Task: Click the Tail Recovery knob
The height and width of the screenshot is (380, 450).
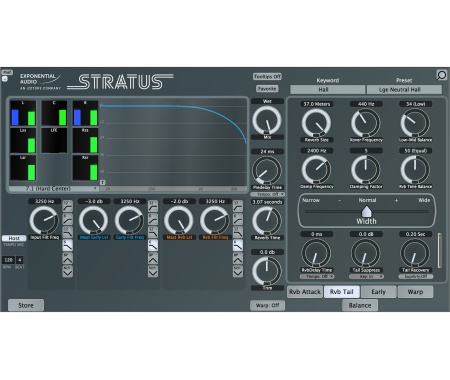Action: pyautogui.click(x=415, y=253)
